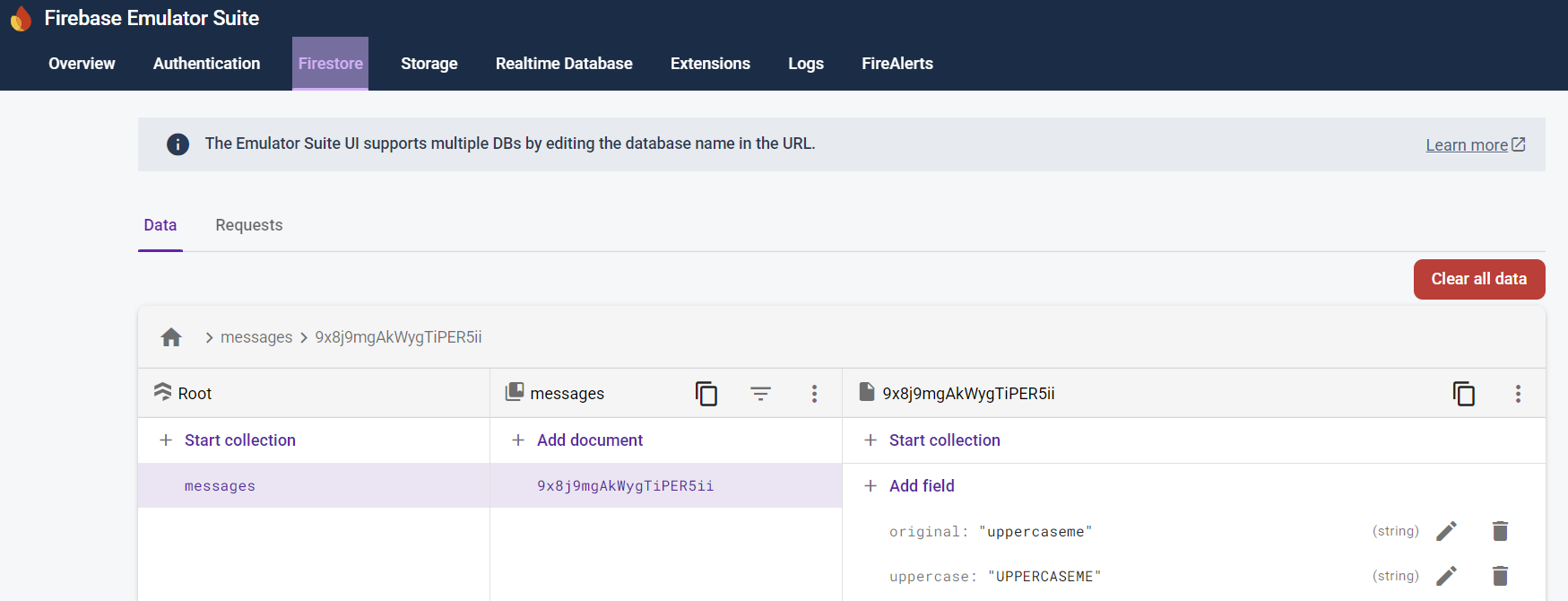This screenshot has width=1568, height=601.
Task: Open the Extensions tab
Action: 710,64
